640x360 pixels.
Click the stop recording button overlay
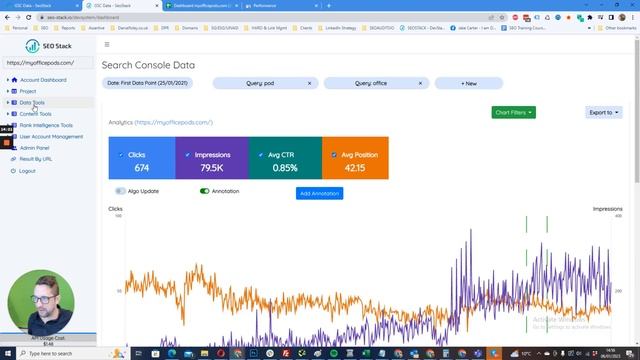[7, 143]
